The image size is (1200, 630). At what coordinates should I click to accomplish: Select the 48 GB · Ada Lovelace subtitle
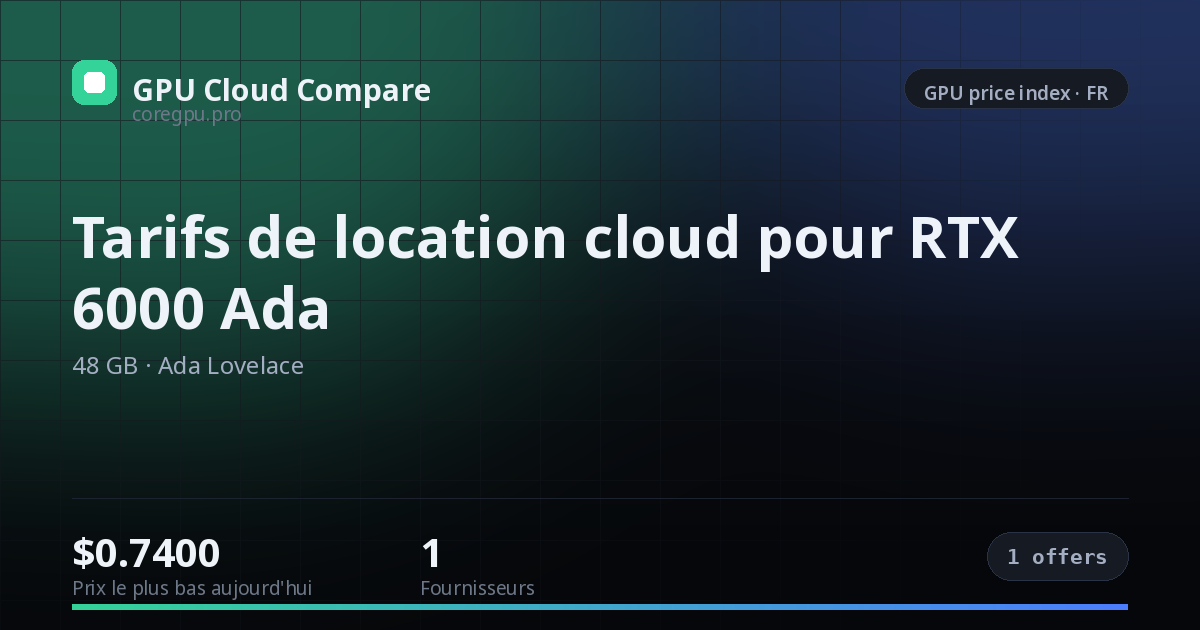pos(188,366)
